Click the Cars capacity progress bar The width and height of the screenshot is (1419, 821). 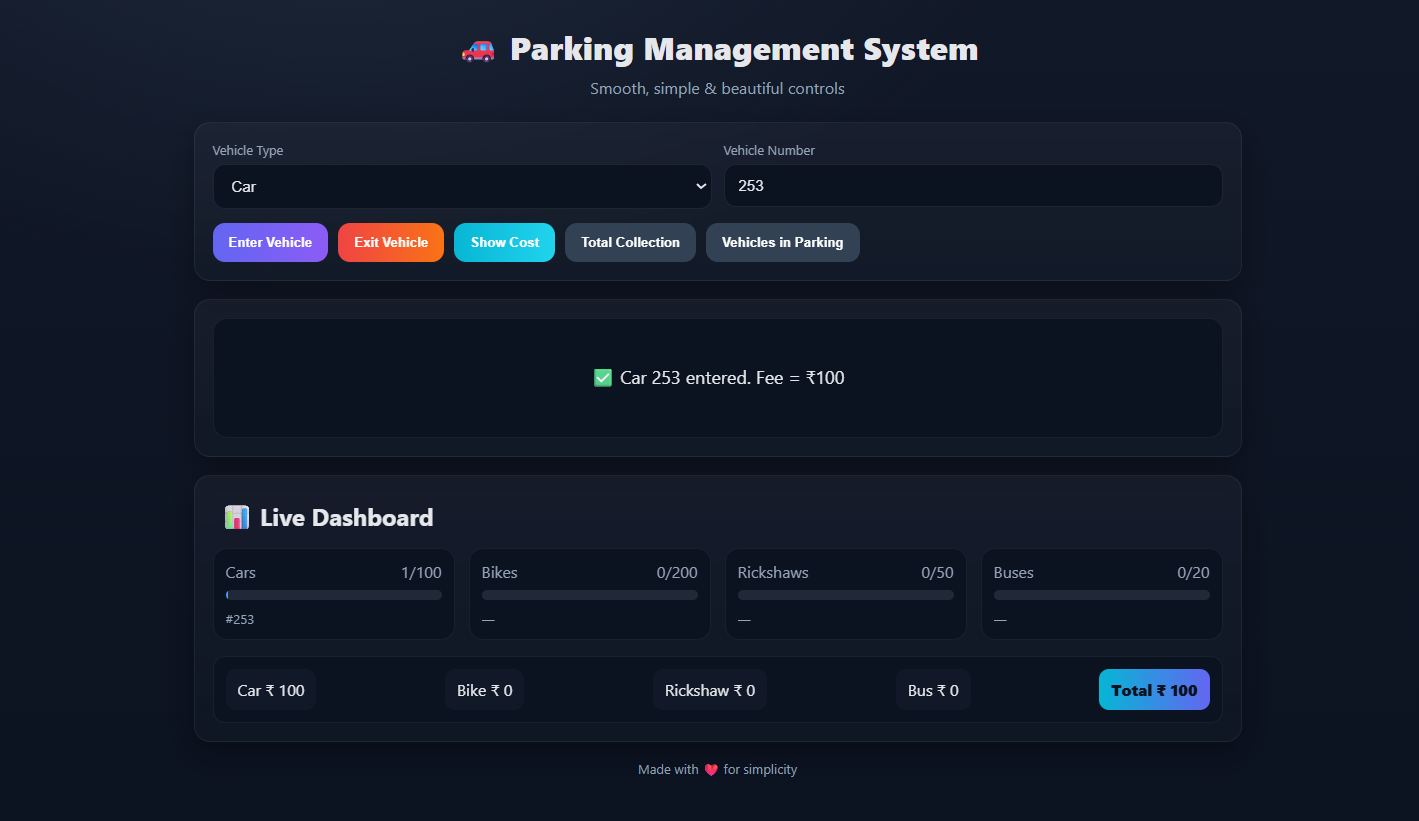(x=333, y=594)
